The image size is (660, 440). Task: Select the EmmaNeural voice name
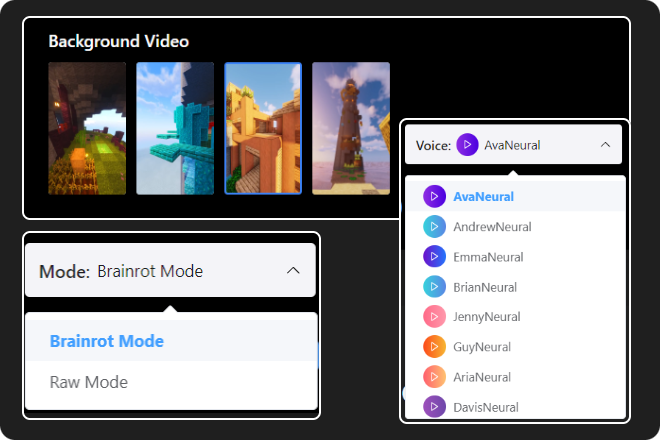[488, 257]
